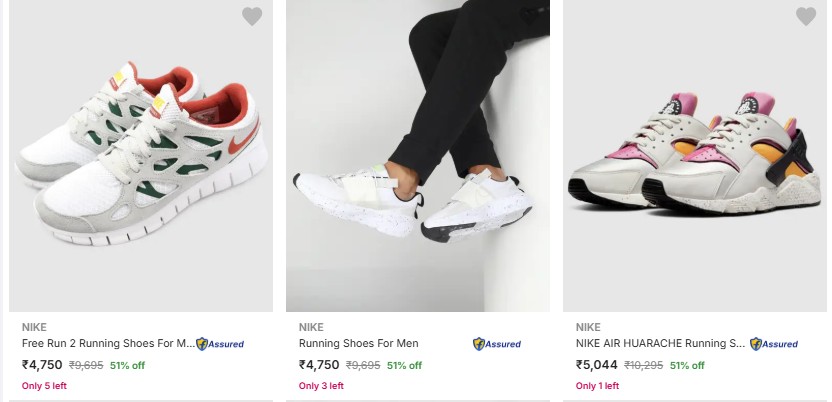Wishlist the Free Run 2 shoes with heart icon
This screenshot has height=402, width=832.
tap(252, 16)
